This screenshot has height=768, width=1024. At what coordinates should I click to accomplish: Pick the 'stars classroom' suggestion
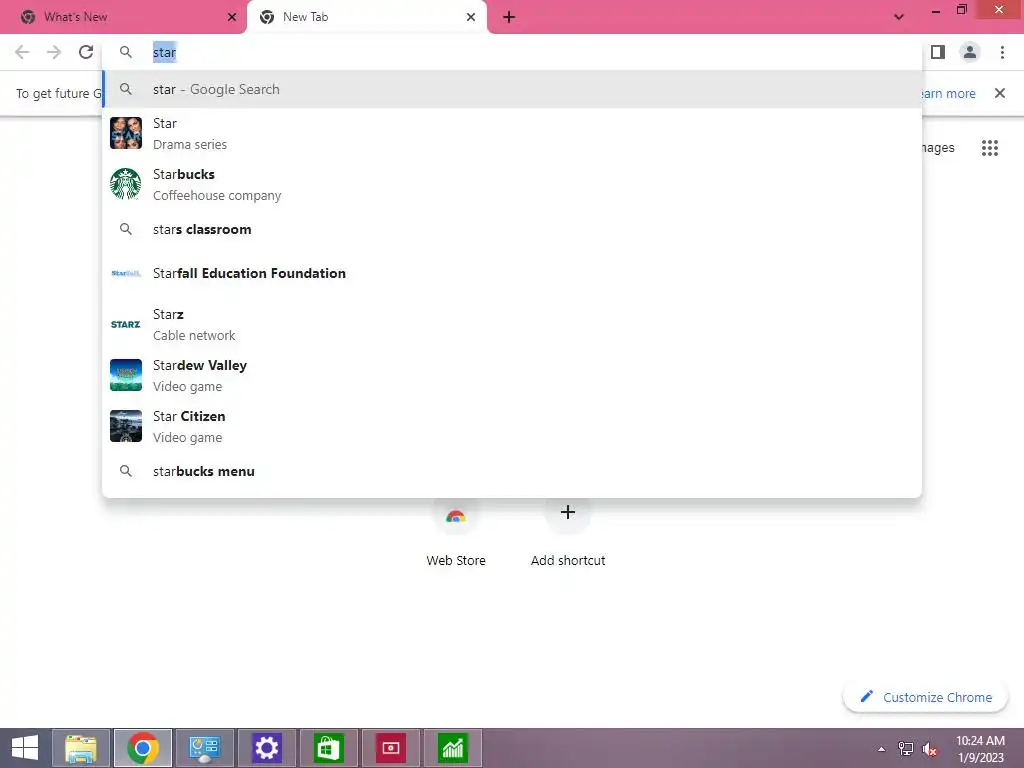(x=512, y=229)
